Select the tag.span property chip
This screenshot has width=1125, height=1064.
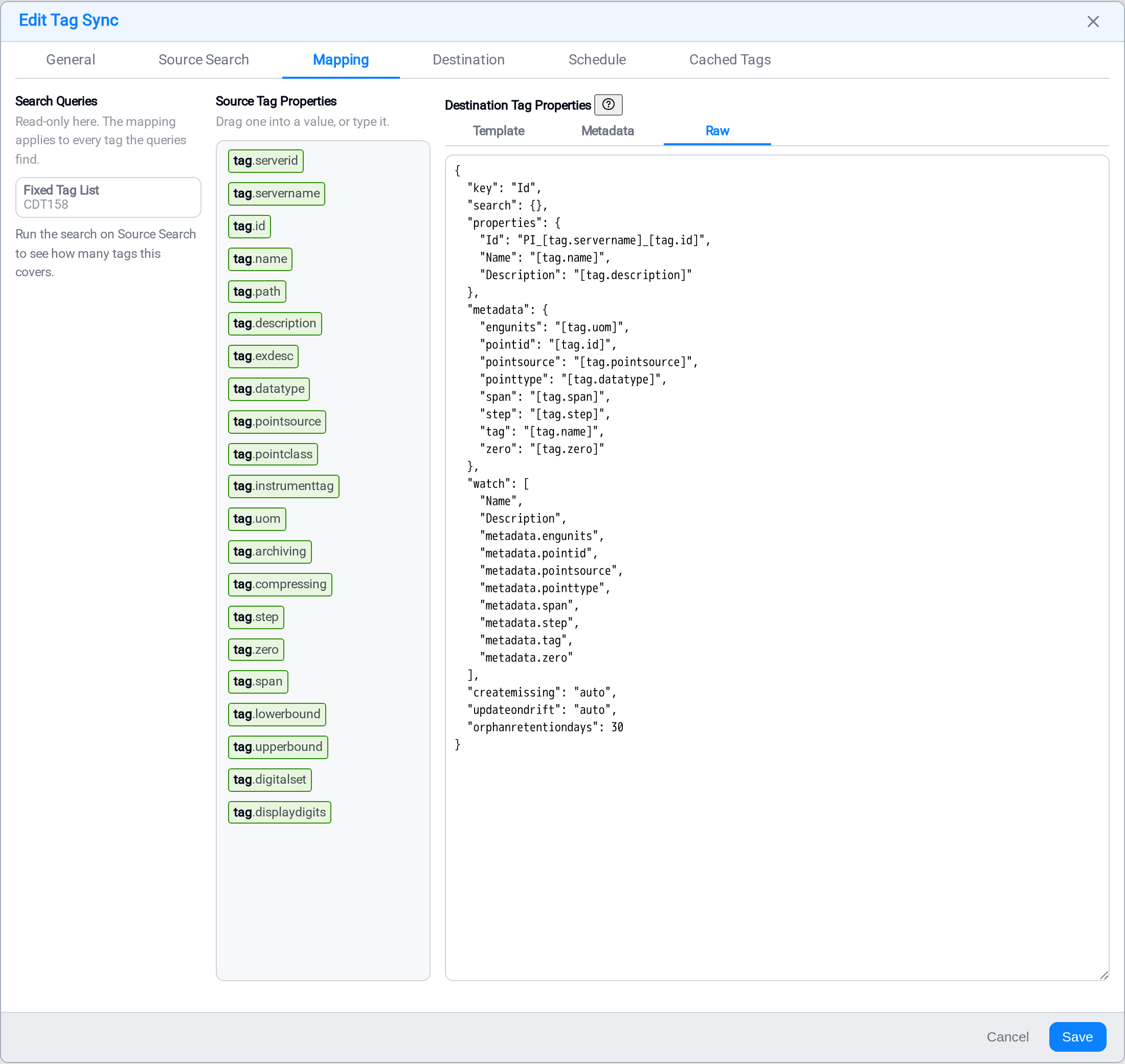[257, 682]
